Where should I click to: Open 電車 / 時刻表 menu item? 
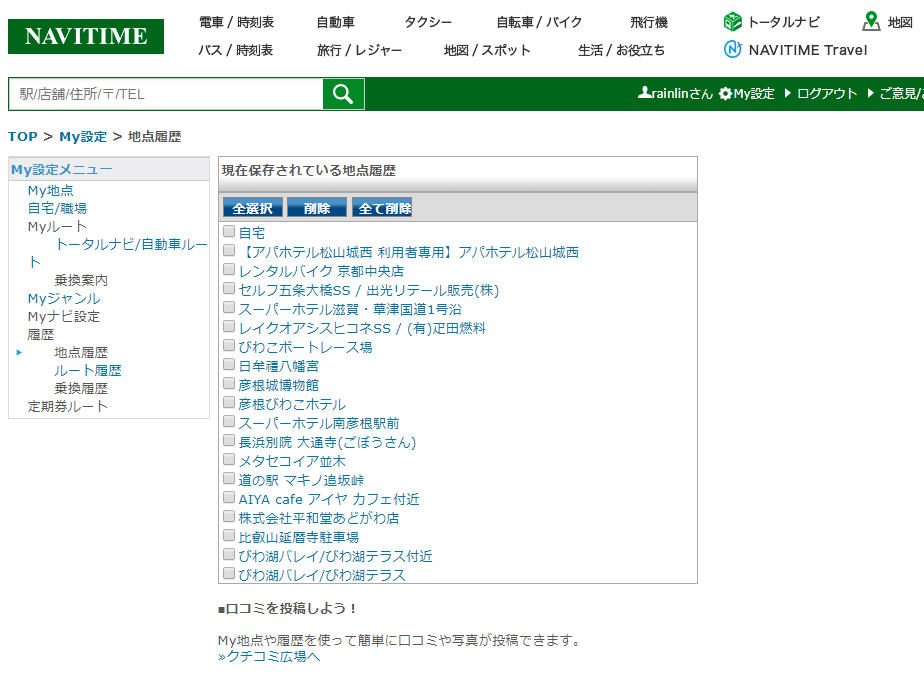236,22
